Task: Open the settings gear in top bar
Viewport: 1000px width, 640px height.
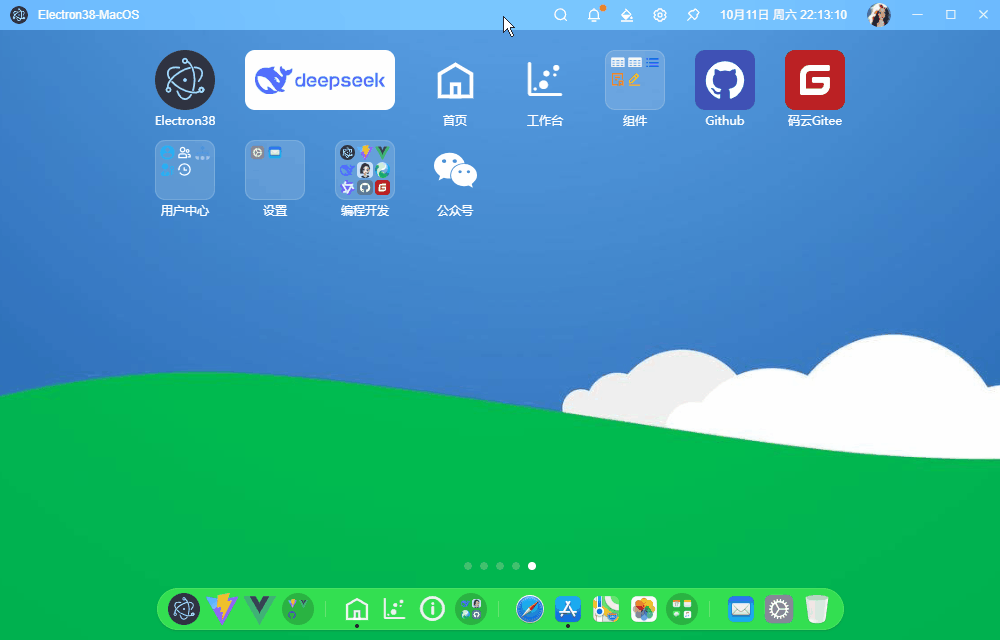Action: [660, 15]
